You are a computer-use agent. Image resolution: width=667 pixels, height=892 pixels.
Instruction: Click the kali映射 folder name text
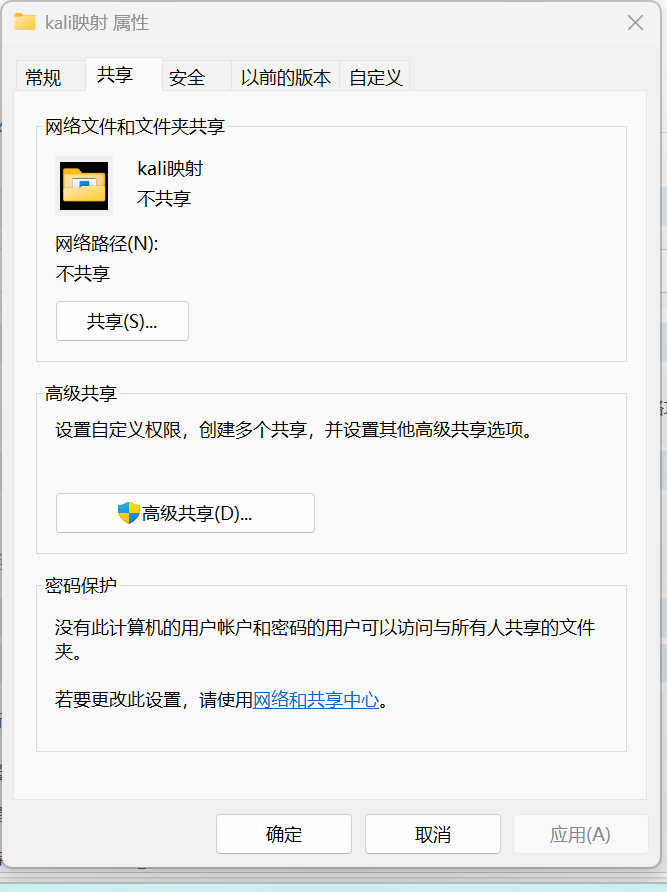coord(170,168)
